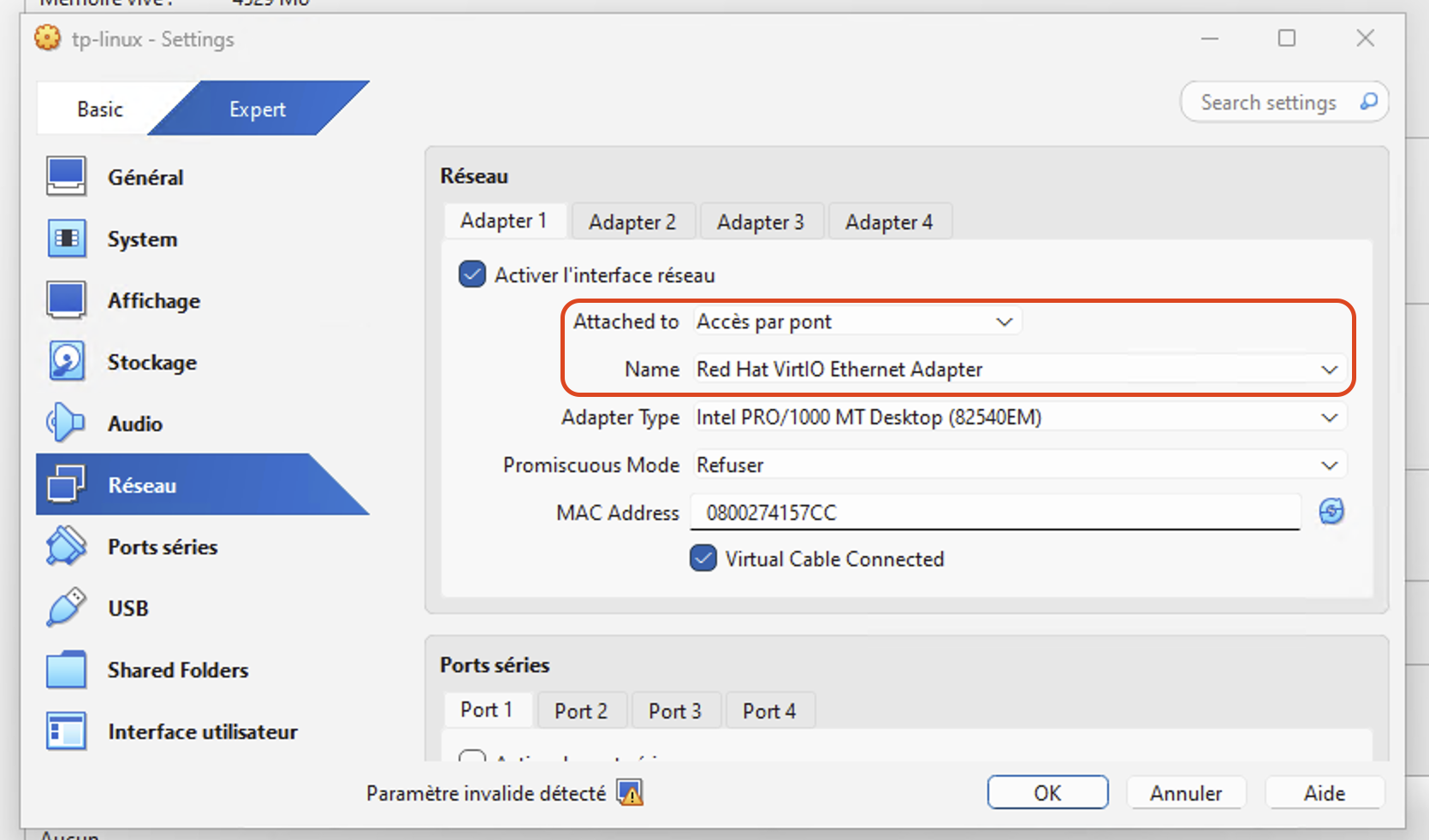Click the invalid parameter warning icon
Screen dimensions: 1429x840
tap(630, 793)
